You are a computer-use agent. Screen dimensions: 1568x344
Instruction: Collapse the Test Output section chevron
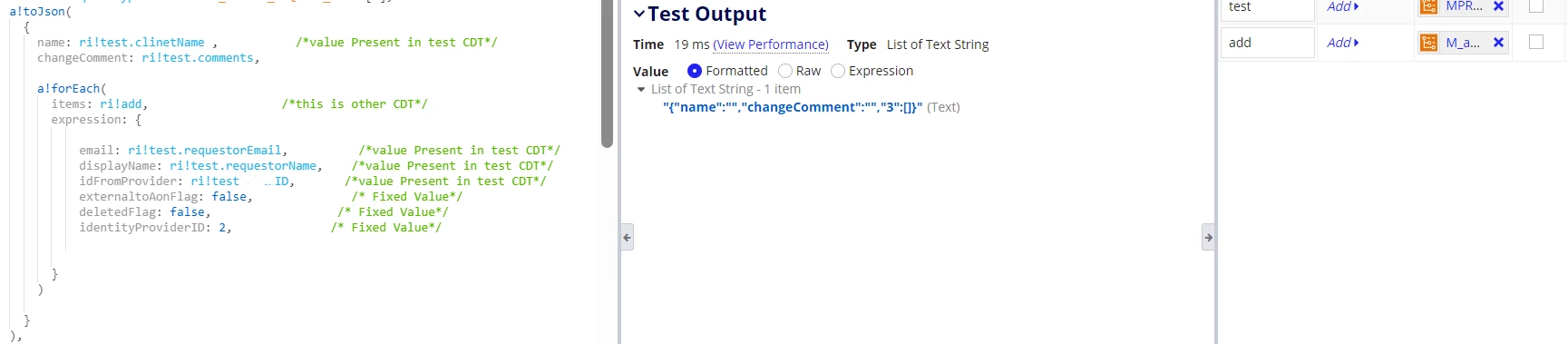pos(639,14)
